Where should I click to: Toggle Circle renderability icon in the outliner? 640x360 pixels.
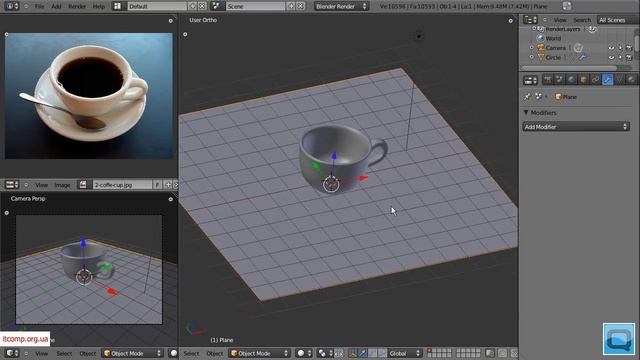629,58
